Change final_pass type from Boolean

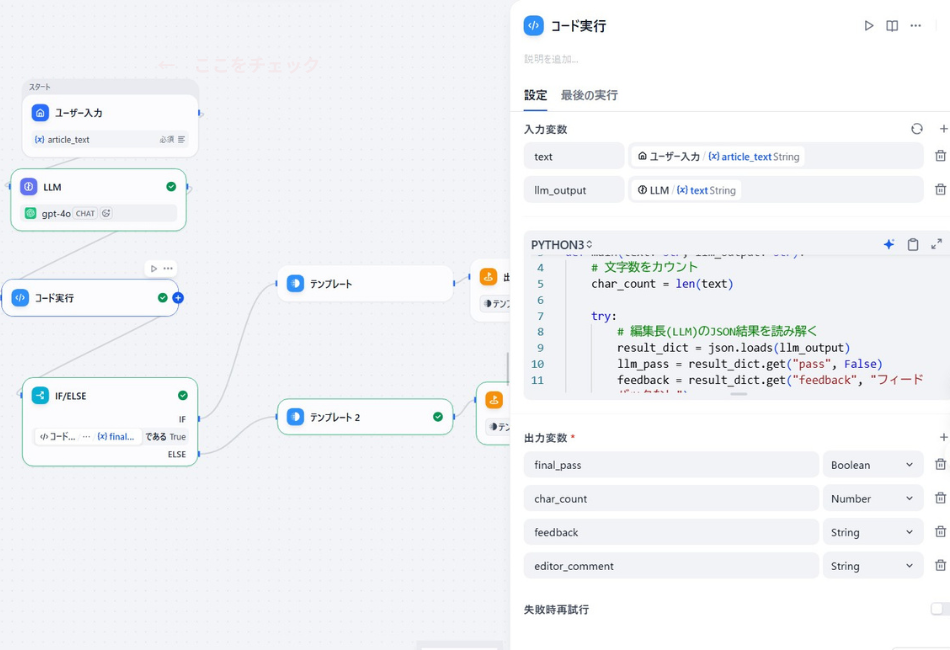click(x=873, y=464)
